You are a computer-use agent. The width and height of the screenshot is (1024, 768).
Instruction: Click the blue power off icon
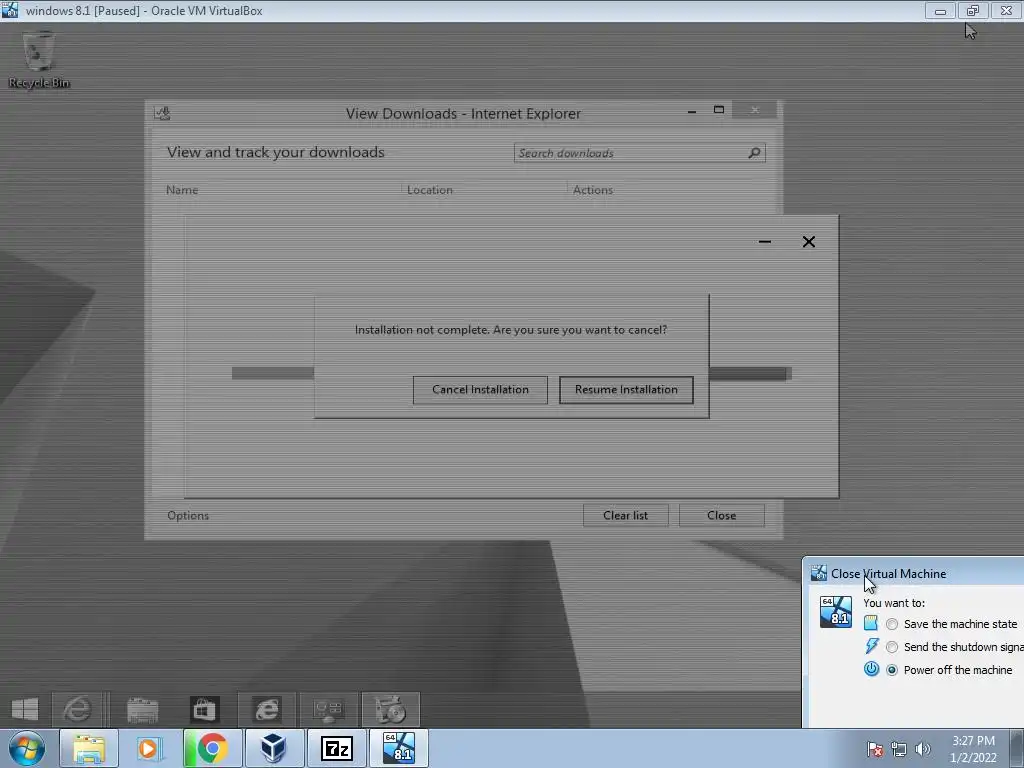pyautogui.click(x=871, y=669)
